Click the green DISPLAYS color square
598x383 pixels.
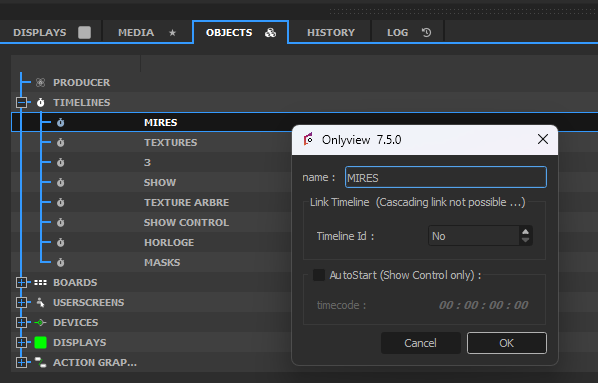coord(40,343)
